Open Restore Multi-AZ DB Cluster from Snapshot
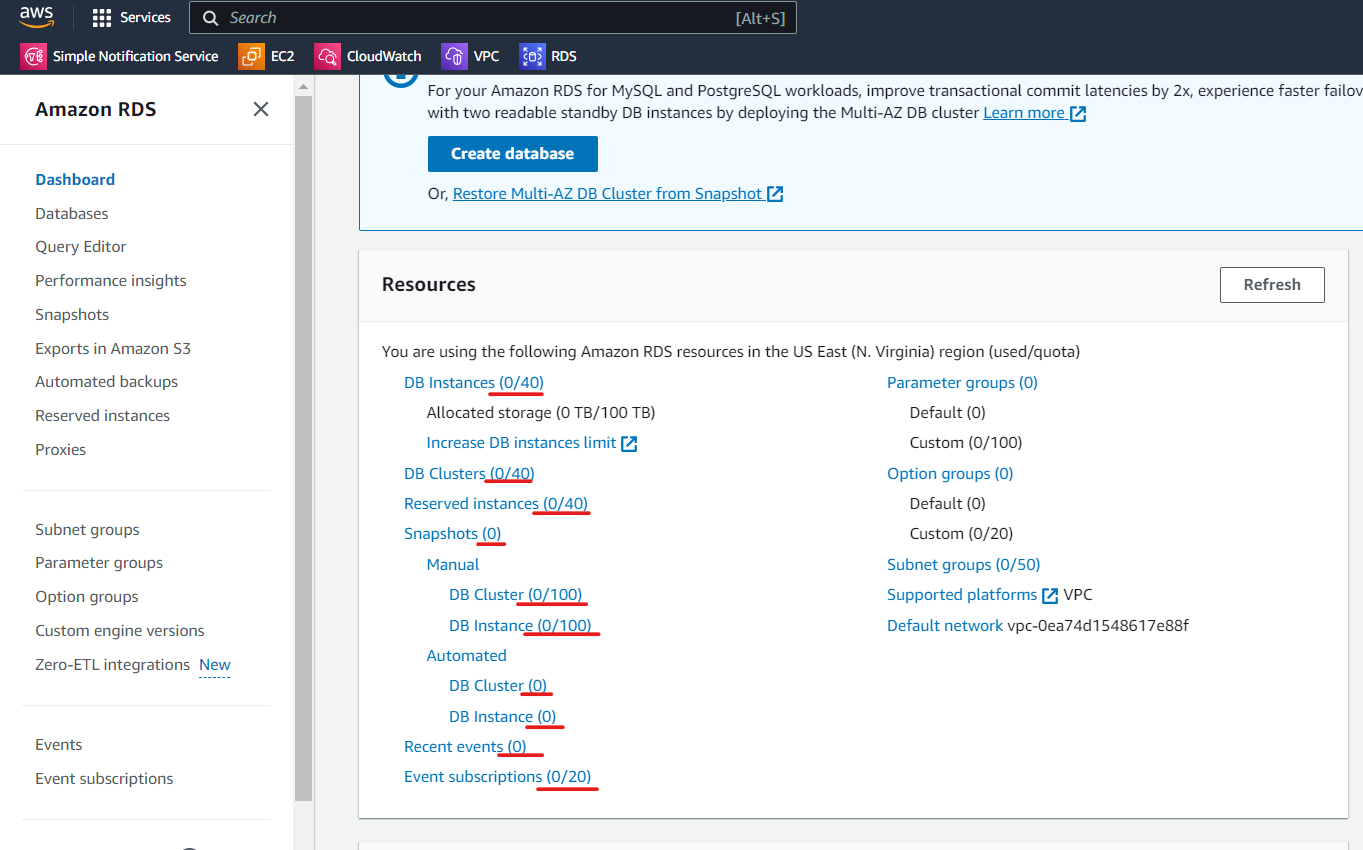 [x=608, y=194]
